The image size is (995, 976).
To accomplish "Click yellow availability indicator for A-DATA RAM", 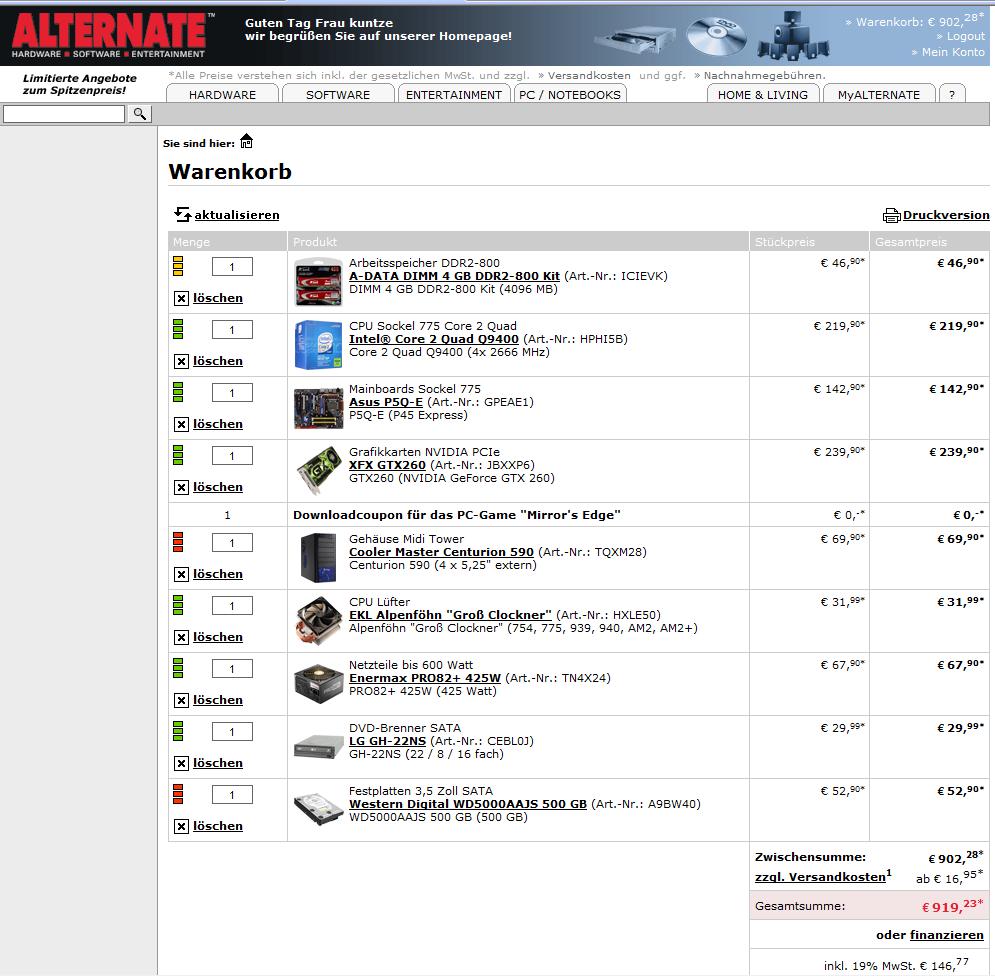I will point(178,266).
